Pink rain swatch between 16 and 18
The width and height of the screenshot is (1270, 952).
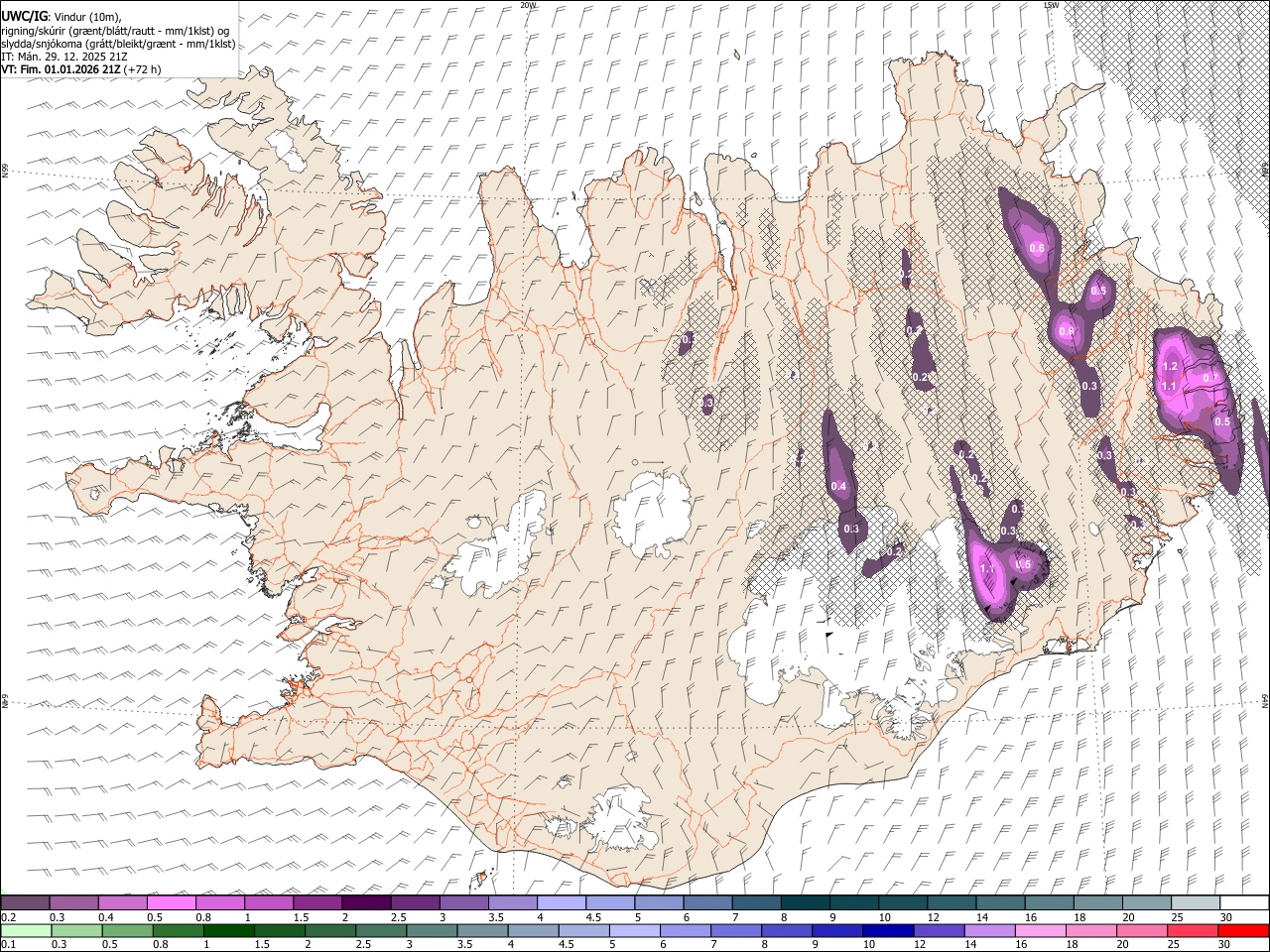point(1041,930)
